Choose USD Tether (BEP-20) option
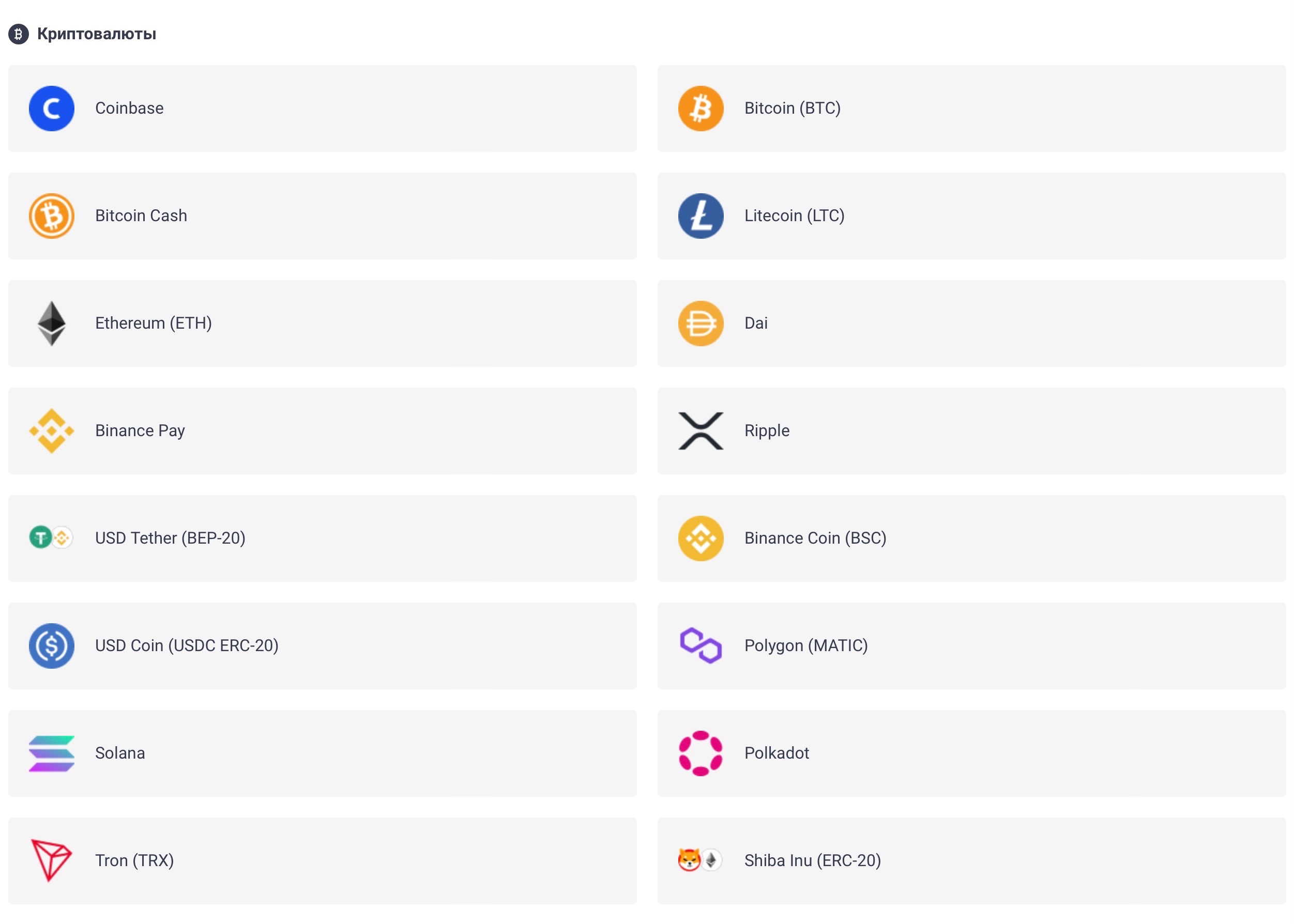Viewport: 1294px width, 924px height. tap(322, 538)
